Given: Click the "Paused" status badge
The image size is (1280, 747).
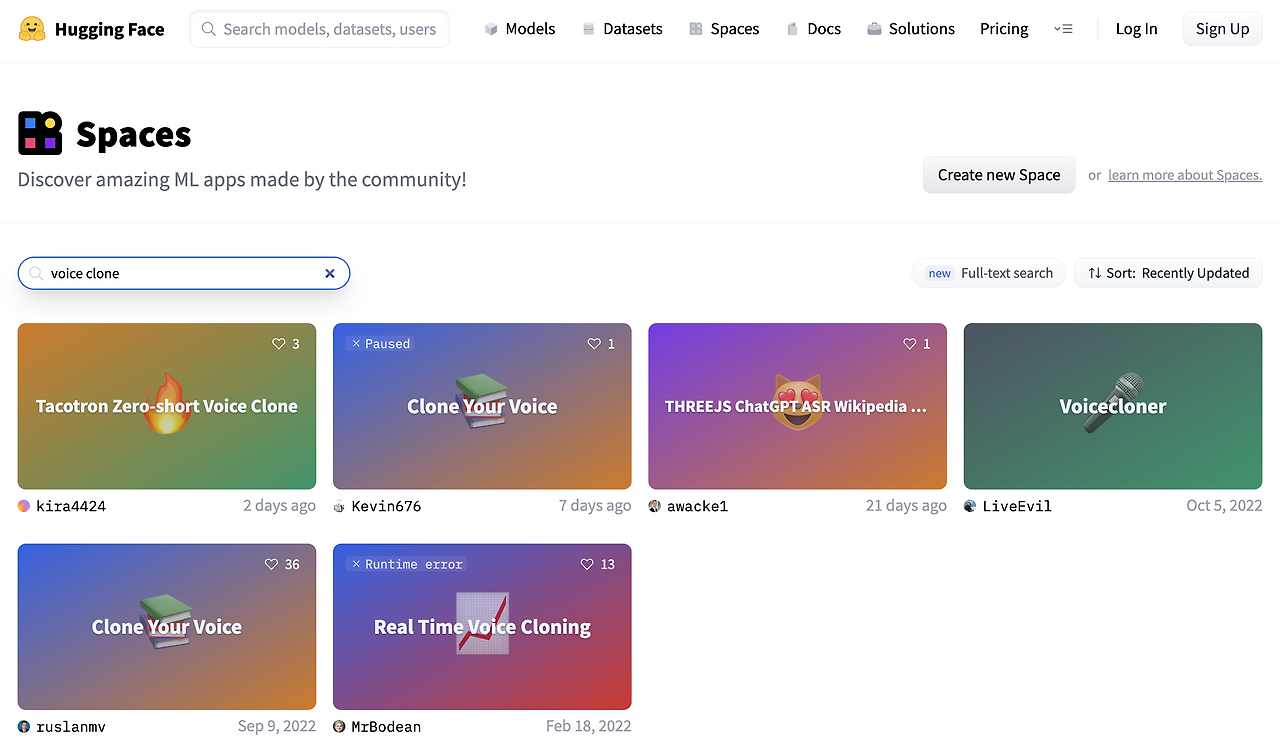Looking at the screenshot, I should click(x=380, y=344).
